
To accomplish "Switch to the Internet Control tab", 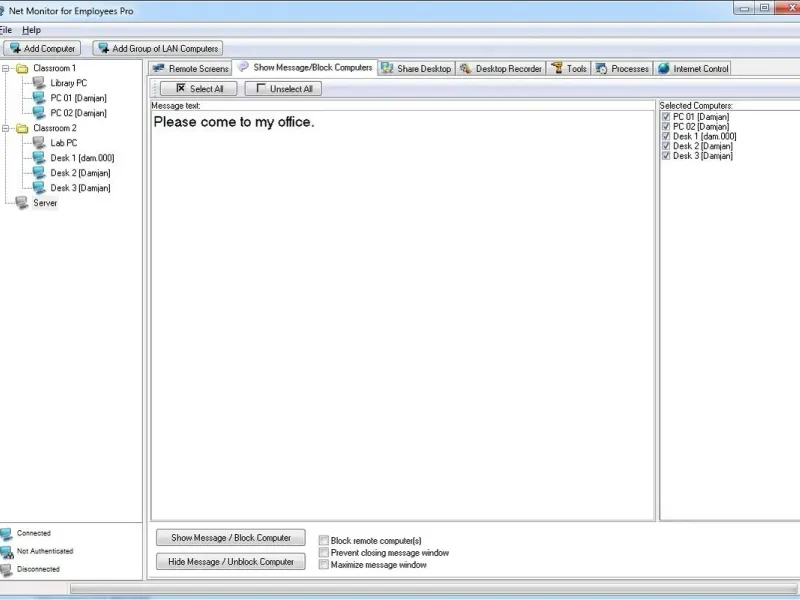I will 693,68.
